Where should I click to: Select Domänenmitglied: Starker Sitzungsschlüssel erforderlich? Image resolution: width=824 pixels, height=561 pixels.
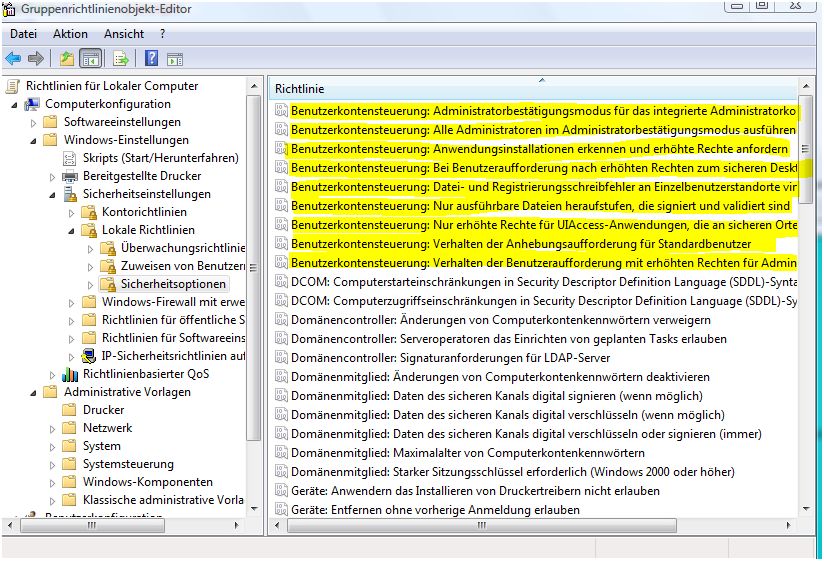pos(513,472)
